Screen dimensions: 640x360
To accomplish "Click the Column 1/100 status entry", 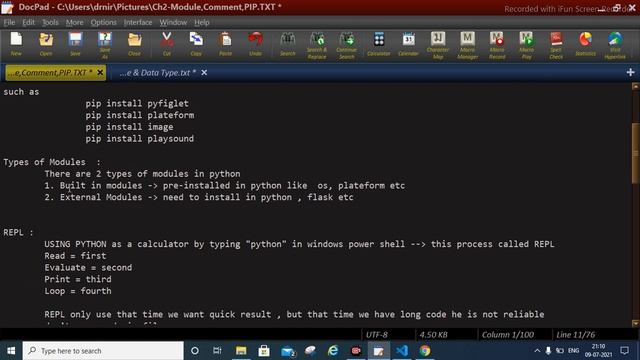I will click(508, 335).
